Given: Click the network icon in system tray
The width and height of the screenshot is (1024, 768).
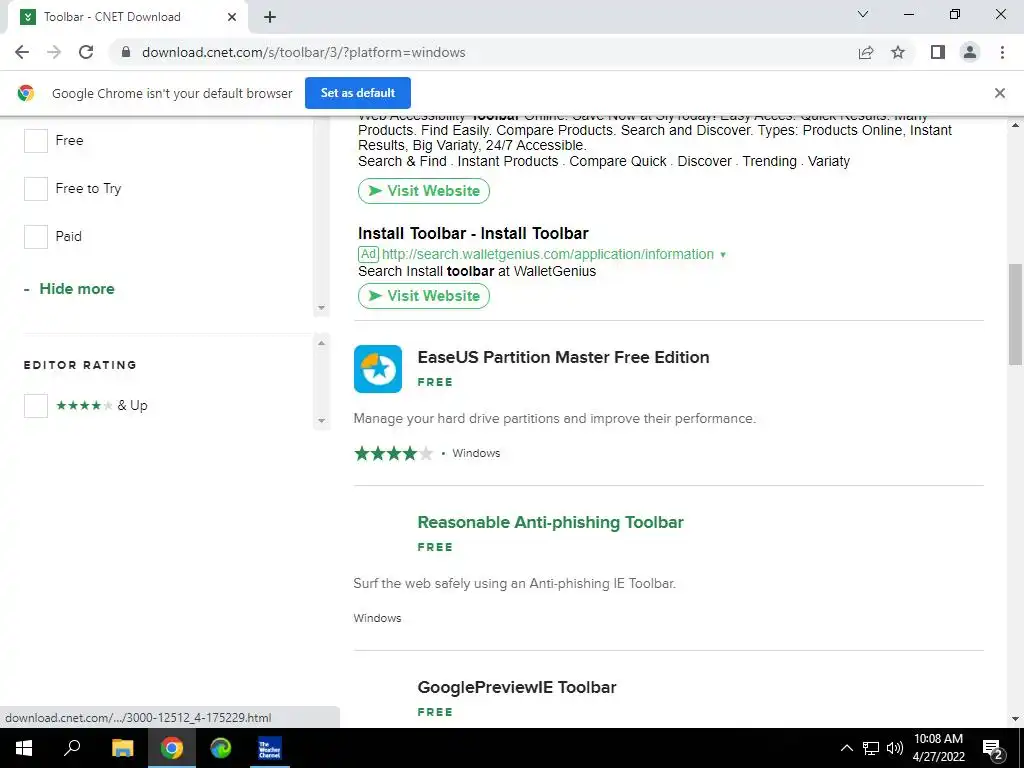Looking at the screenshot, I should pyautogui.click(x=871, y=748).
